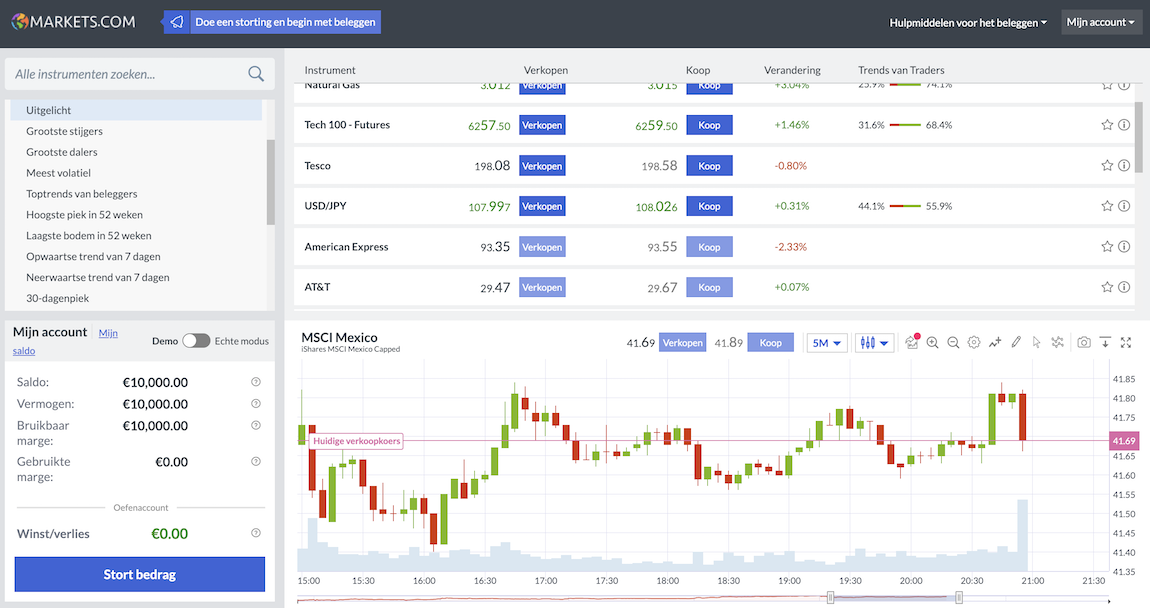Screen dimensions: 1150x608
Task: Click Koop for Tesco
Action: coord(709,166)
